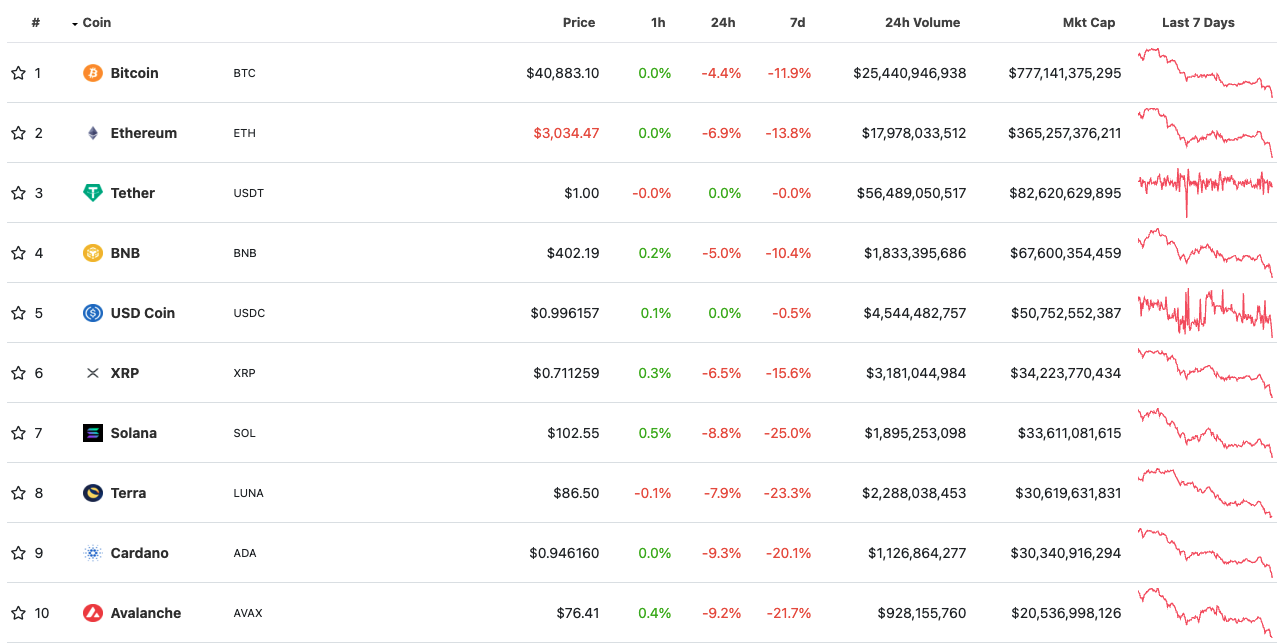Open the XRP coin name link
This screenshot has width=1287, height=644.
(x=125, y=373)
